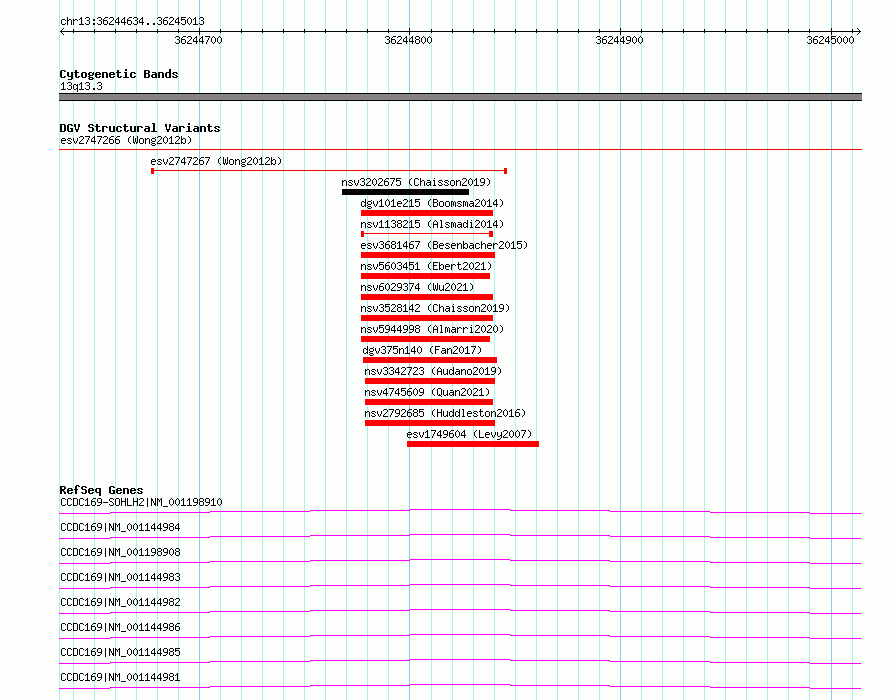The height and width of the screenshot is (700, 890).
Task: Click red bar under nsv5944998 (Almarri2020)
Action: (425, 339)
